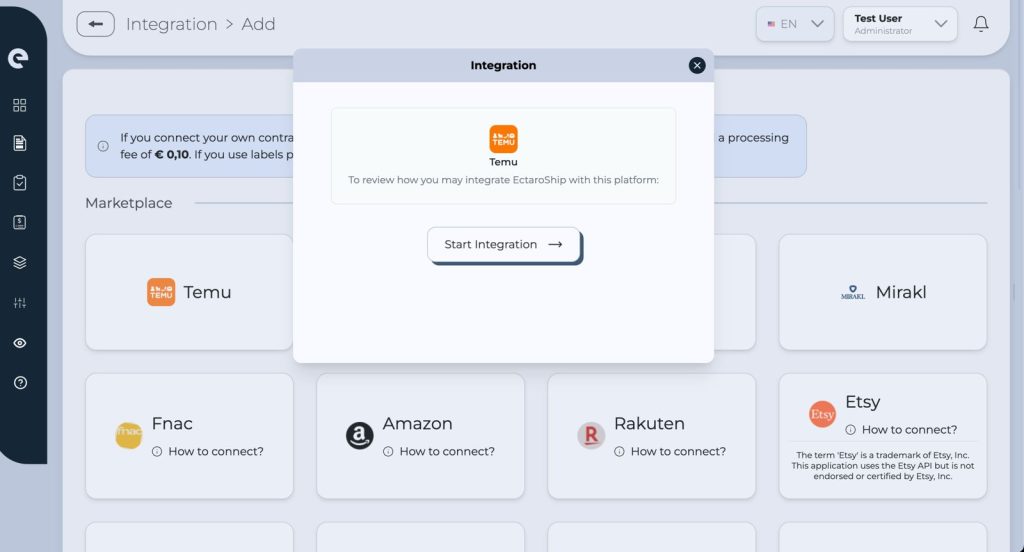Click the Temu logo in the dialog
The image size is (1024, 552).
tap(503, 139)
